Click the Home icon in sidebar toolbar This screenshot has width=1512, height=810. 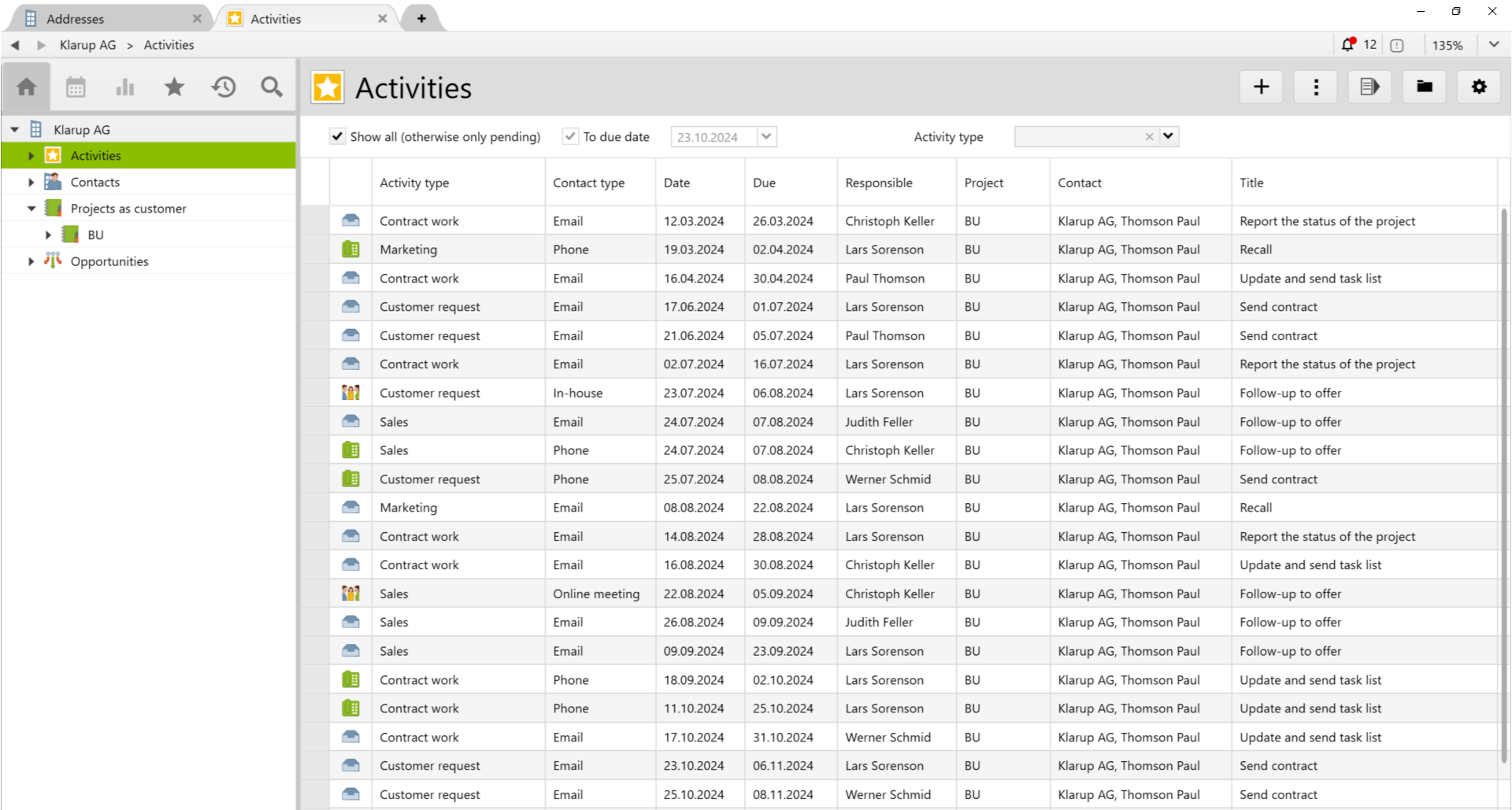coord(27,87)
